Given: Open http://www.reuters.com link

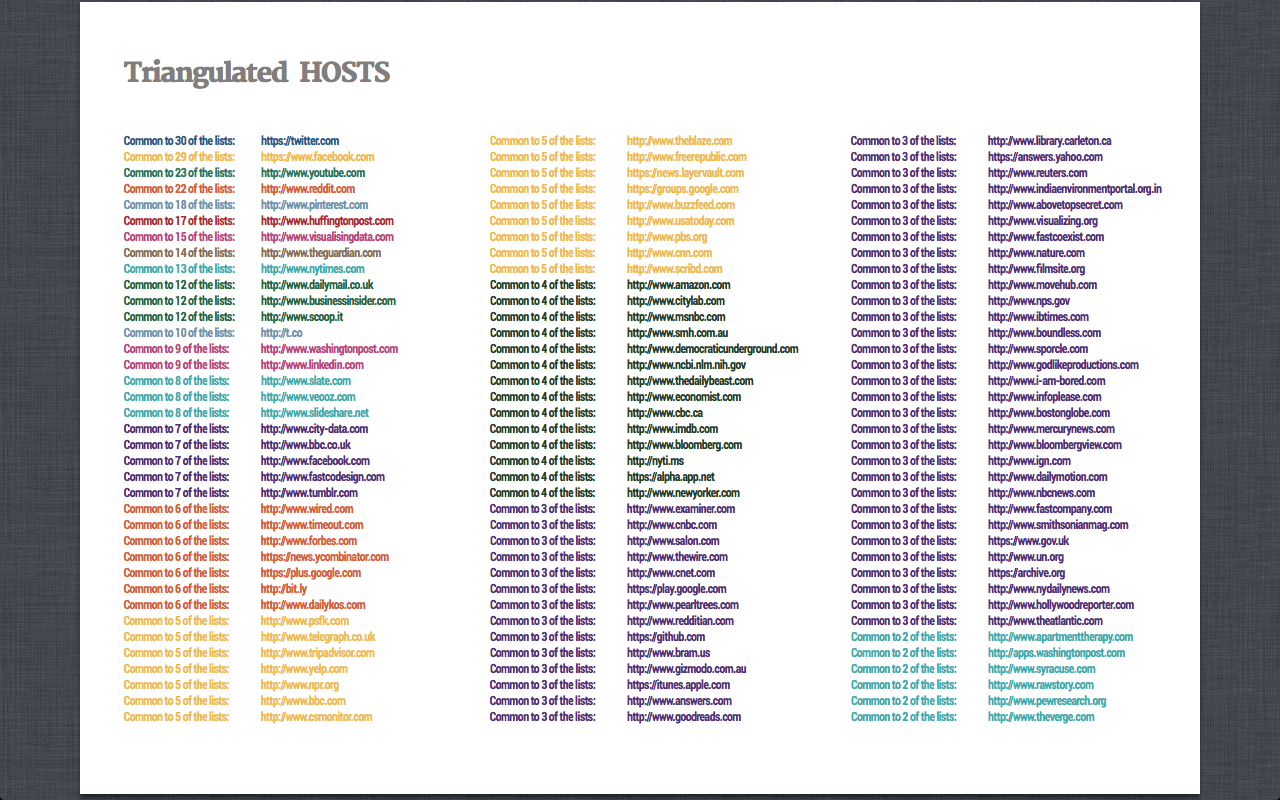Looking at the screenshot, I should pos(1038,173).
